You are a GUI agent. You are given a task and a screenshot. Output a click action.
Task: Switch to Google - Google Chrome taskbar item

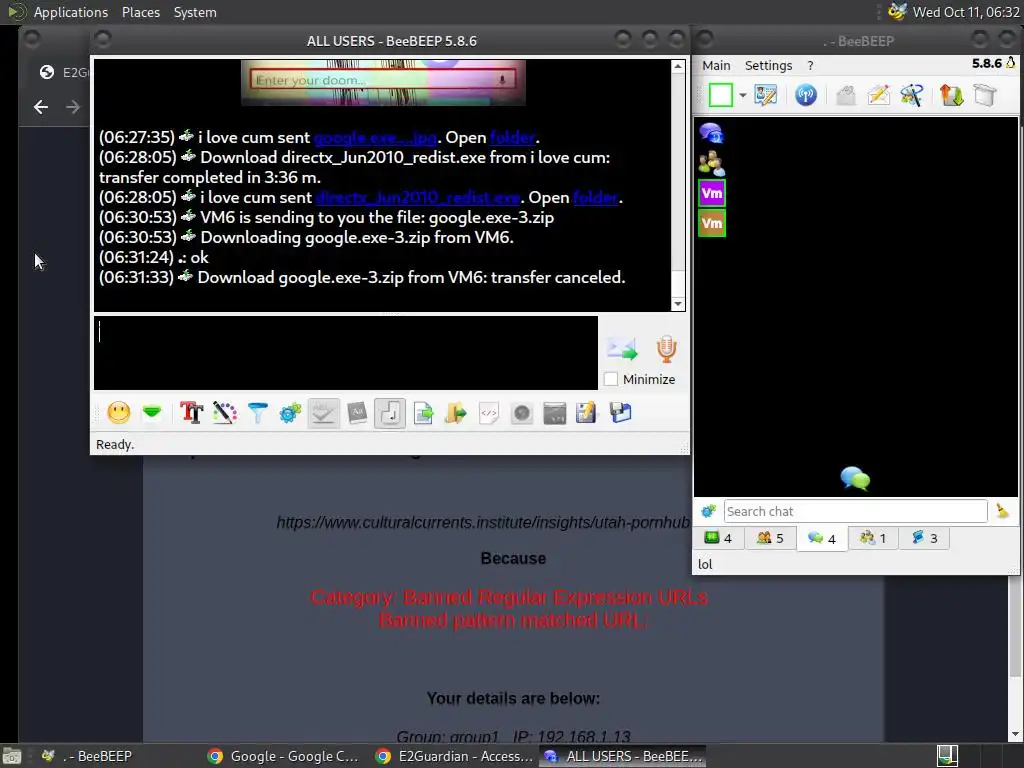(x=283, y=756)
